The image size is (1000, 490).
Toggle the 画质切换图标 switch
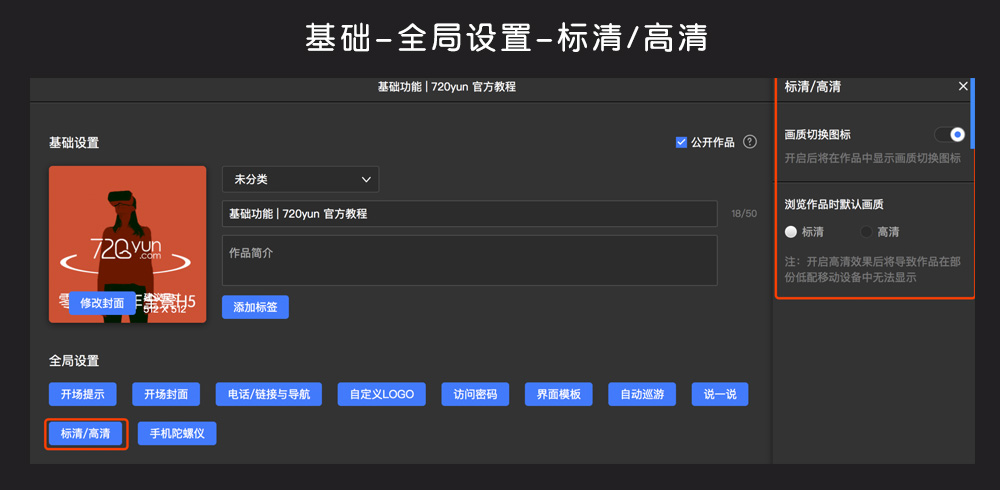[949, 134]
